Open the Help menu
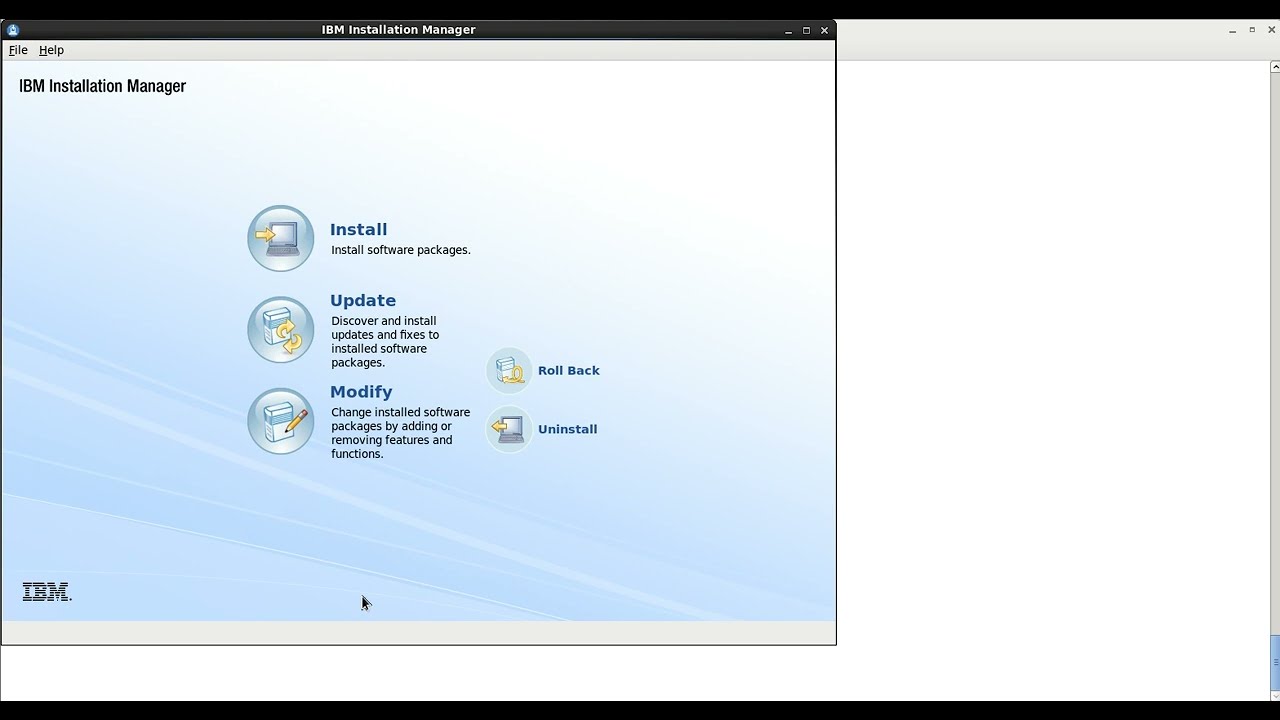 tap(51, 50)
